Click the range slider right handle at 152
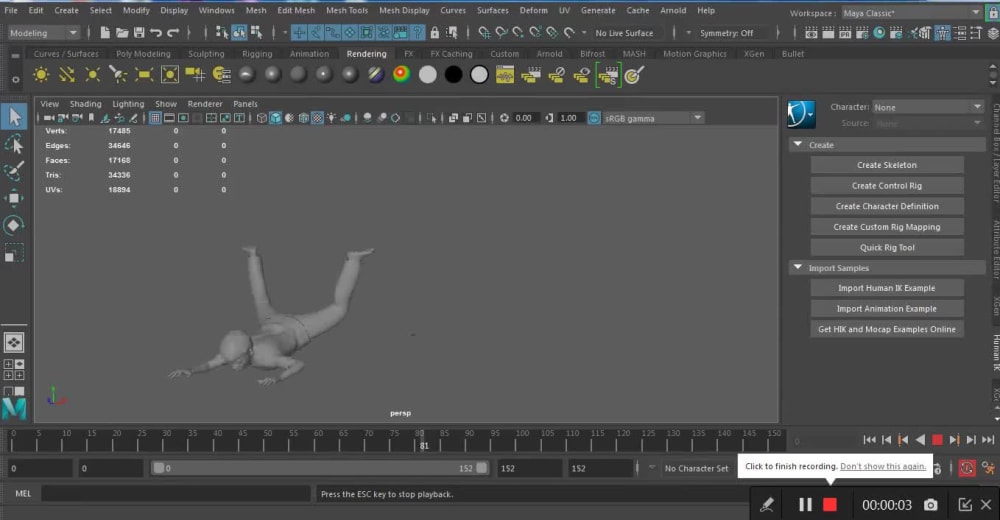The height and width of the screenshot is (520, 1000). click(482, 468)
